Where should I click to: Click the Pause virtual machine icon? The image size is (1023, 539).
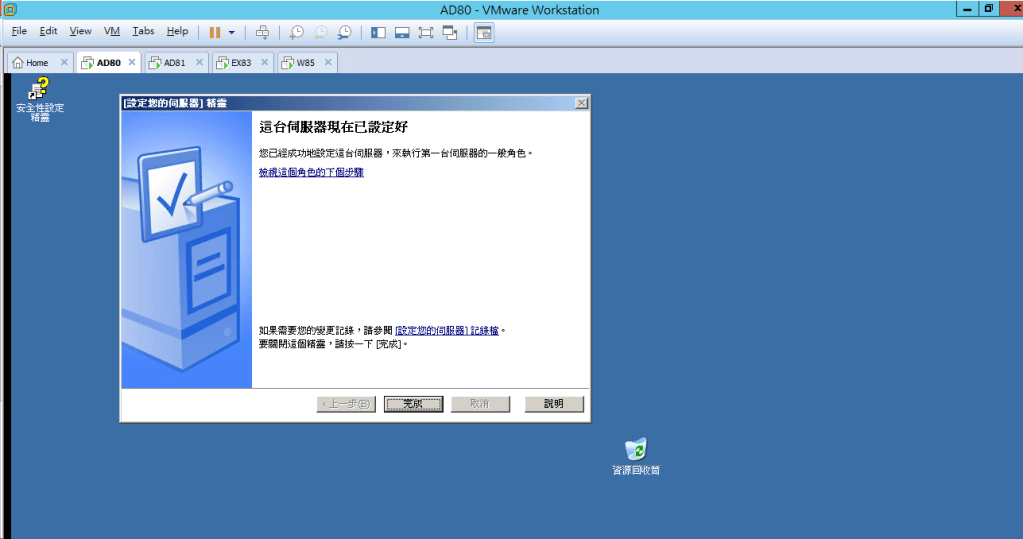(x=215, y=32)
